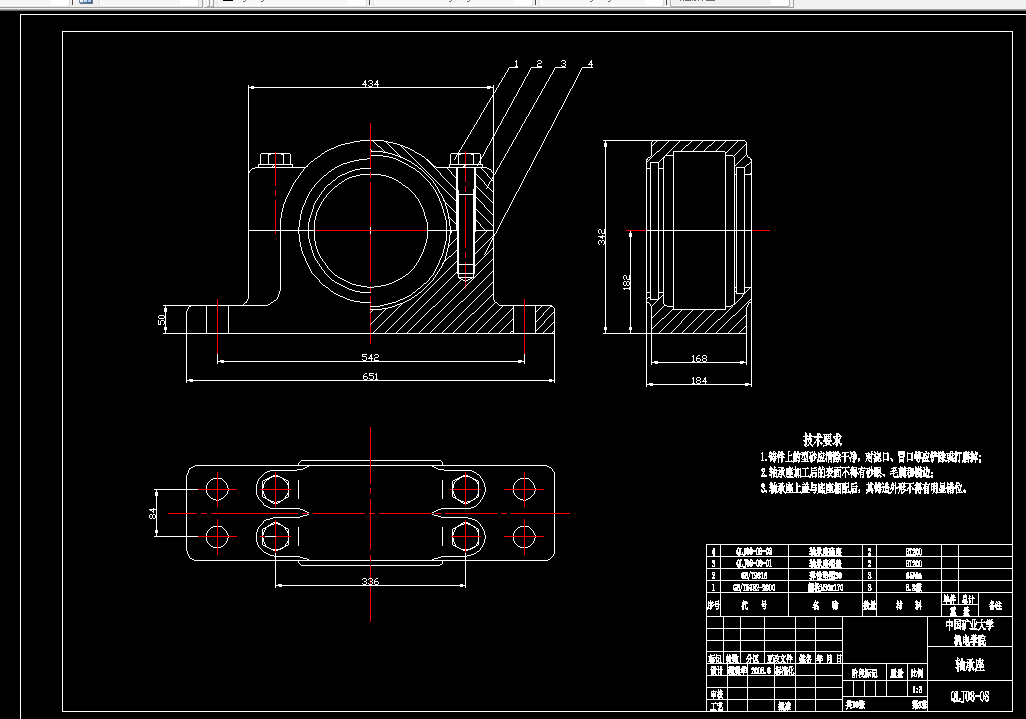The height and width of the screenshot is (719, 1026).
Task: Select the 651 overall width dimension
Action: click(x=370, y=376)
